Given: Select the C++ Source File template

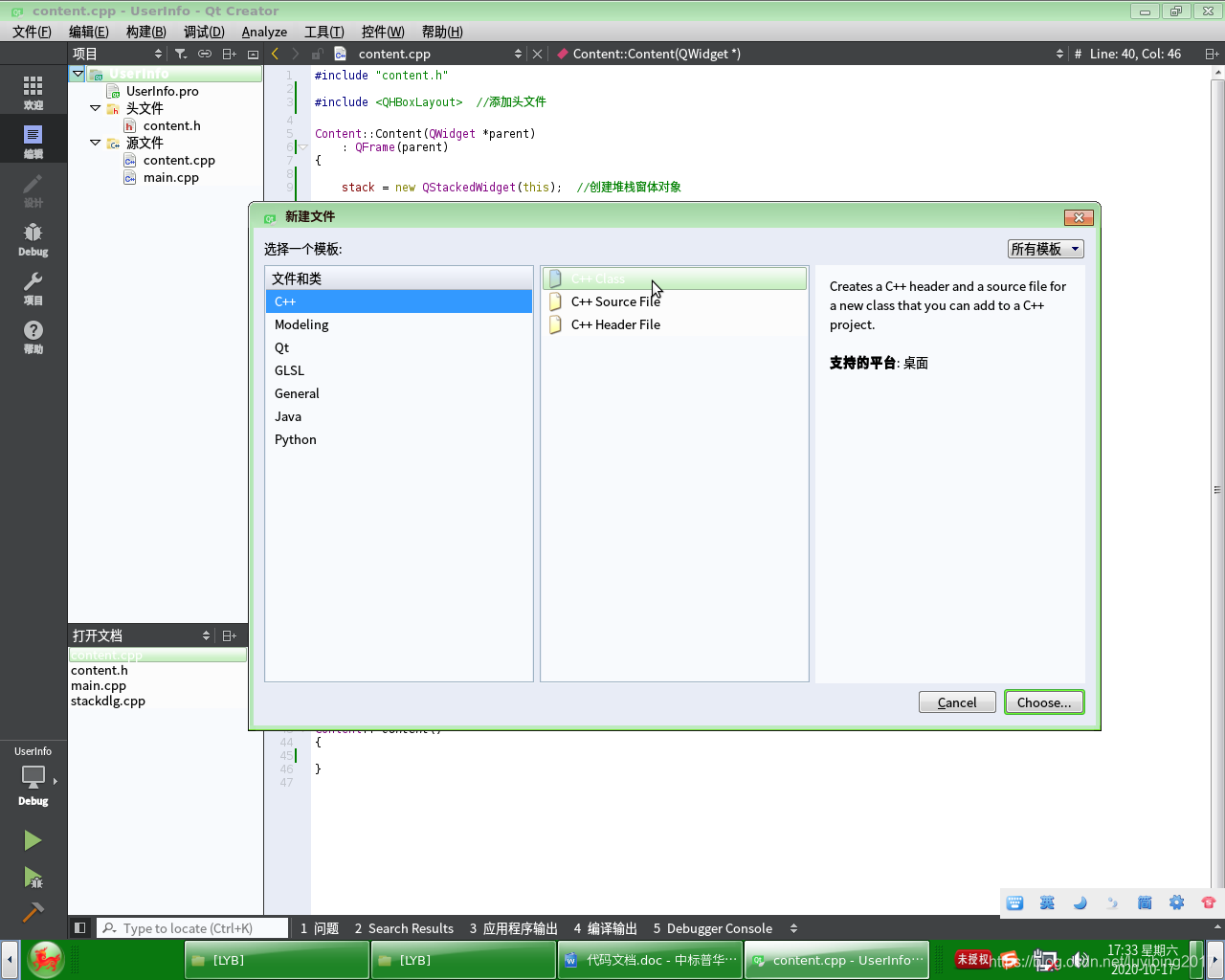Looking at the screenshot, I should pos(675,301).
